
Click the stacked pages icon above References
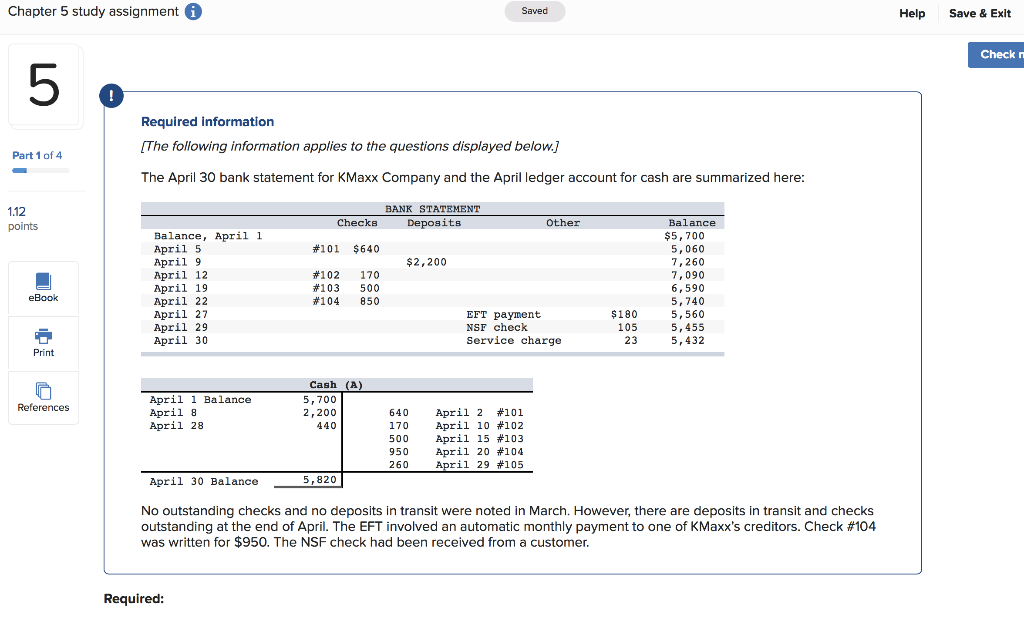click(42, 389)
